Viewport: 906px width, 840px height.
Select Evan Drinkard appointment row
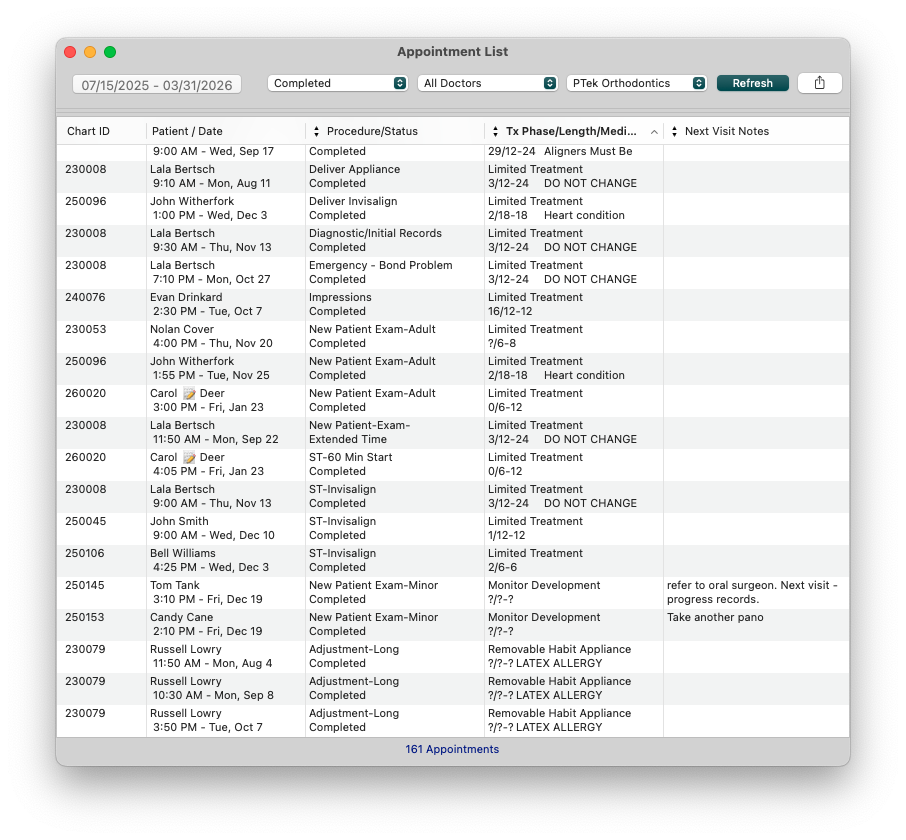point(452,304)
